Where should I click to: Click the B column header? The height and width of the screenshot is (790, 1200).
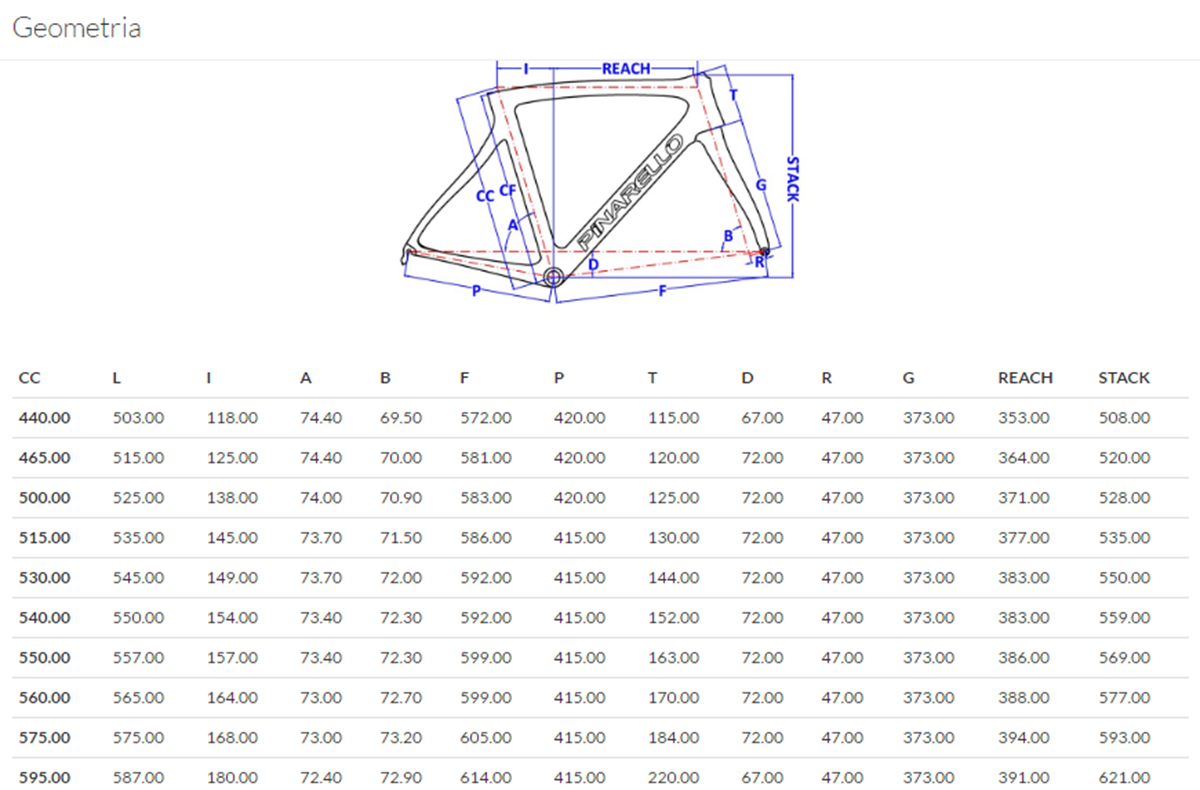coord(385,378)
